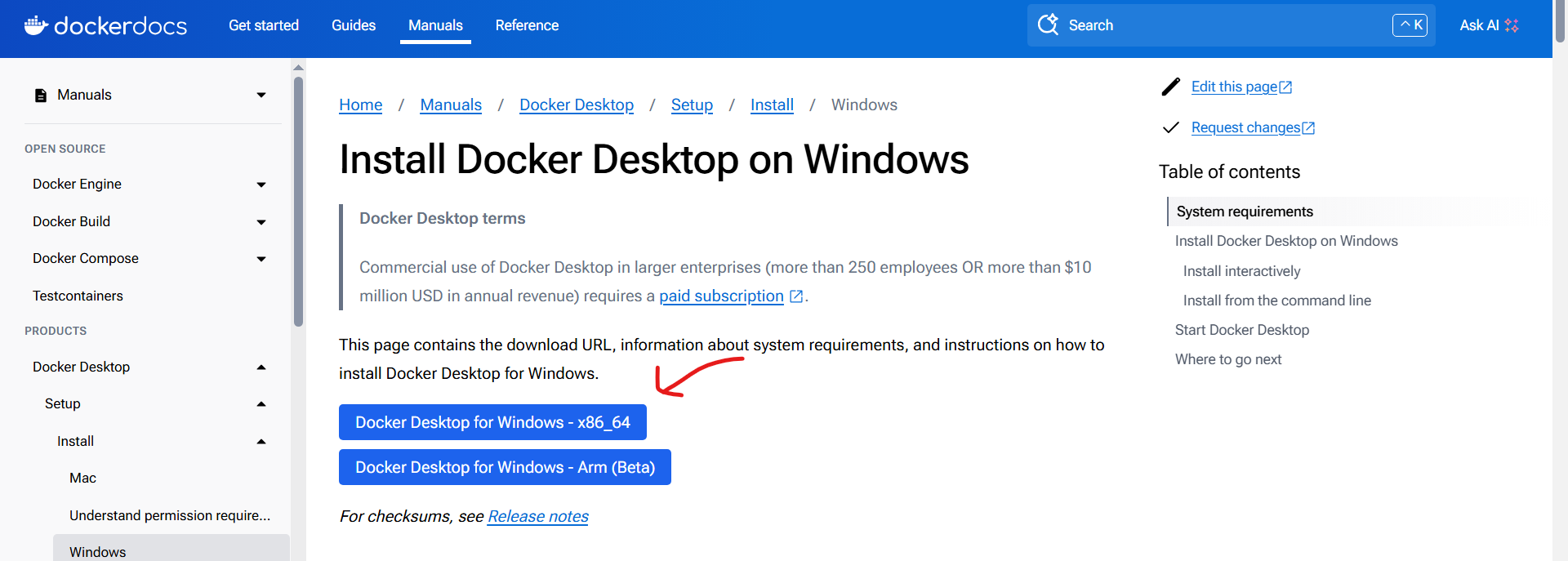The image size is (1568, 561).
Task: Click the AI search magnifier icon
Action: tap(1048, 24)
